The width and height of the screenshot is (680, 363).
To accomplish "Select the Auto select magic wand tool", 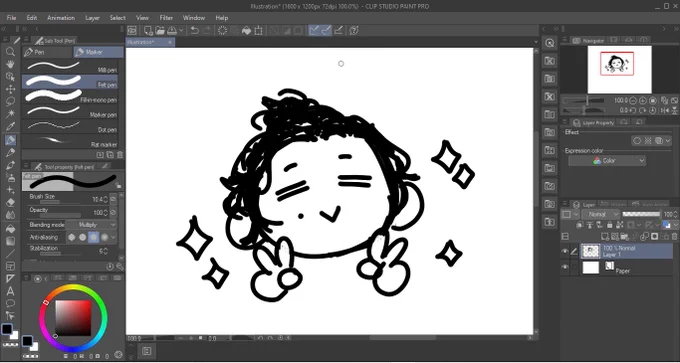I will tap(10, 114).
